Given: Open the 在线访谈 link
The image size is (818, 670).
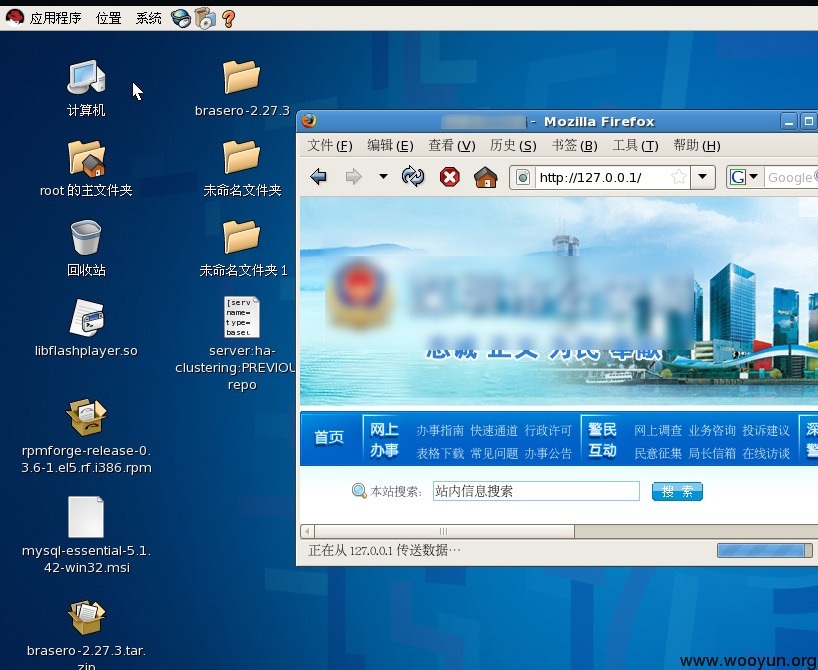Looking at the screenshot, I should coord(766,453).
